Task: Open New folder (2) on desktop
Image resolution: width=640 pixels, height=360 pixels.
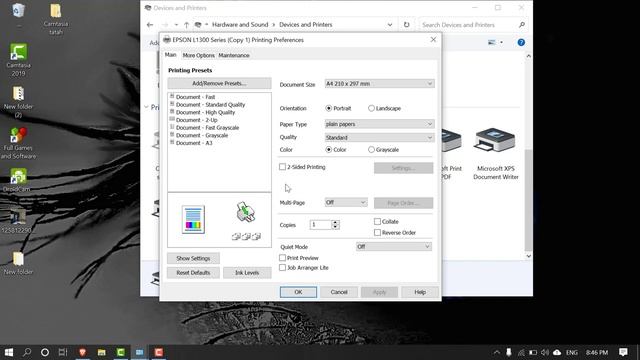Action: point(18,102)
